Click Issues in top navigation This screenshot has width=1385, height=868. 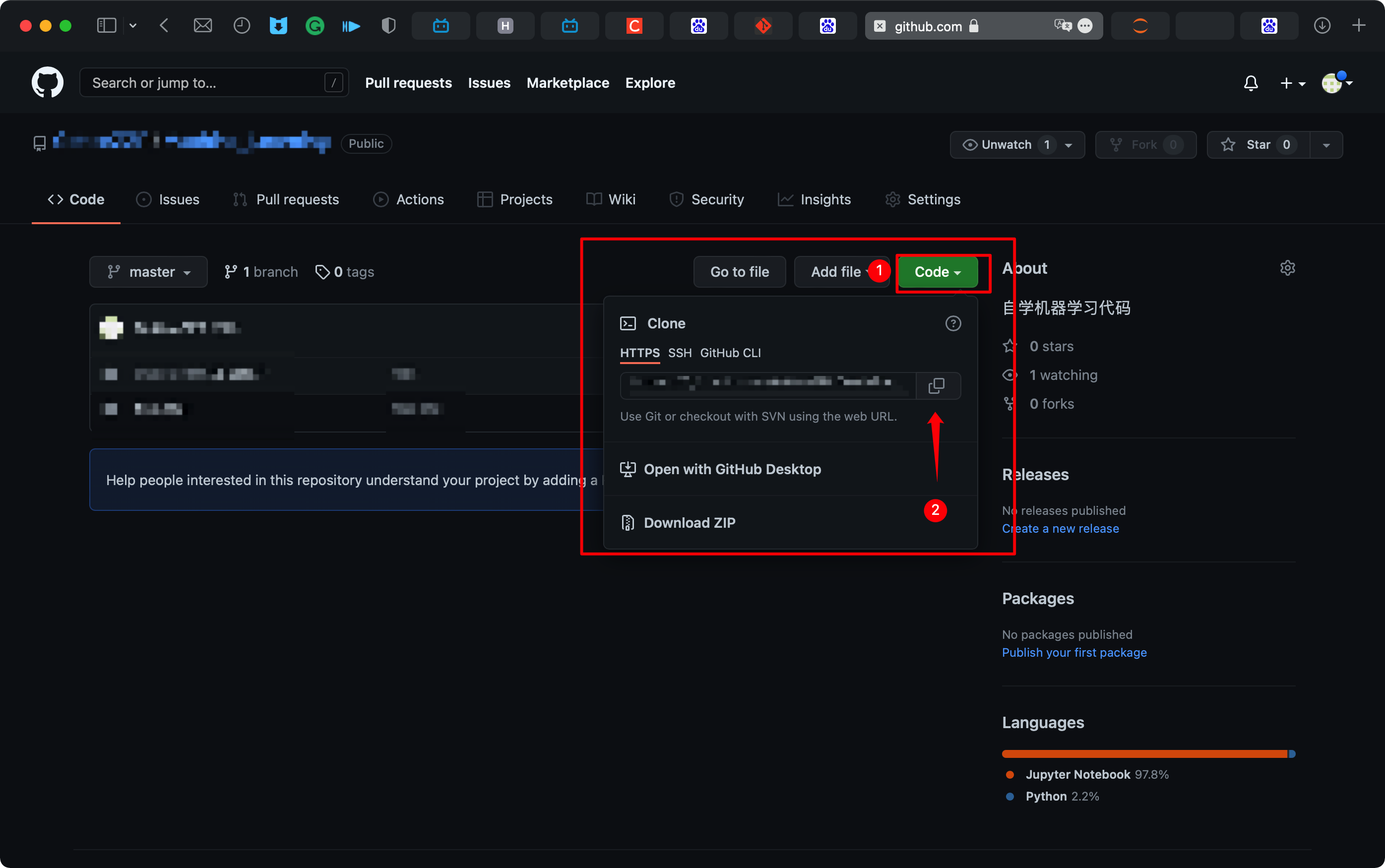pyautogui.click(x=489, y=83)
